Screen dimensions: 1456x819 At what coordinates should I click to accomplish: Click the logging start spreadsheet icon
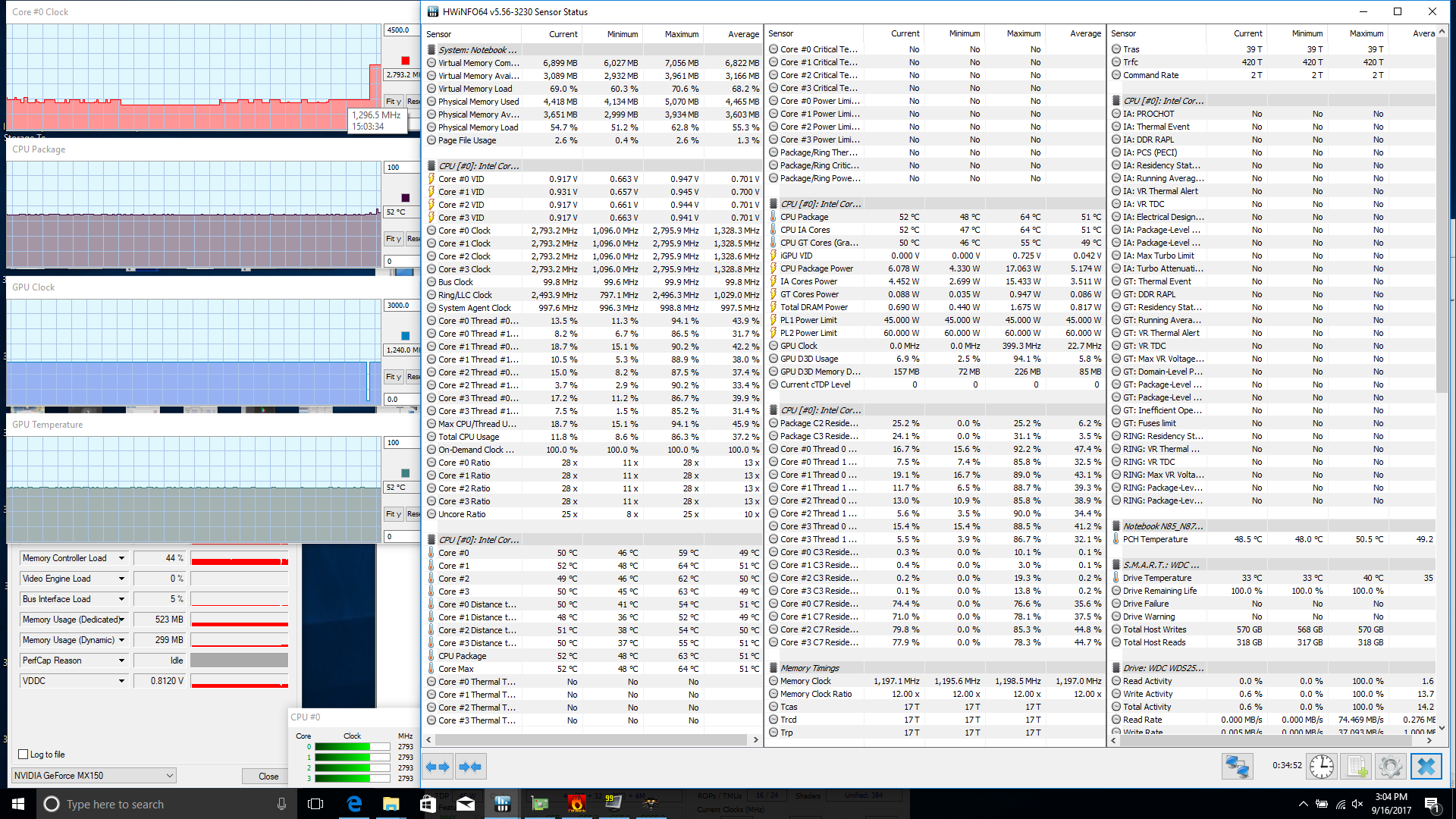(1357, 767)
